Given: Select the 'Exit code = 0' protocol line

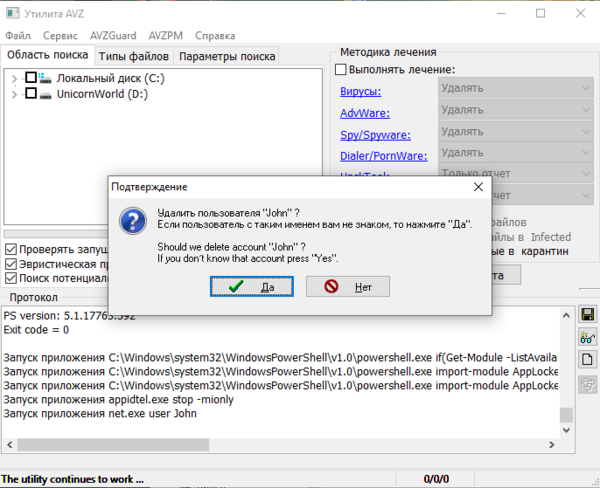Looking at the screenshot, I should pyautogui.click(x=36, y=330).
